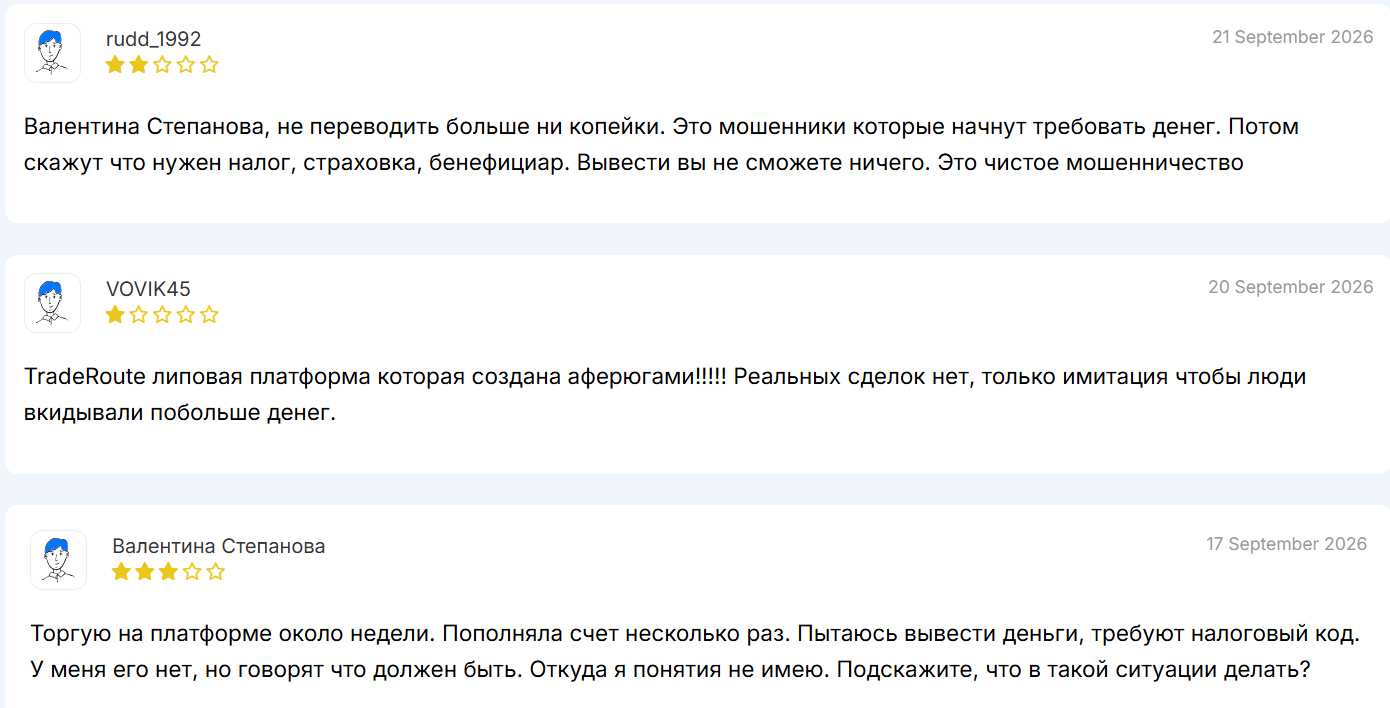Click Валентина Степанова's three-star rating
1390x708 pixels.
click(x=169, y=572)
